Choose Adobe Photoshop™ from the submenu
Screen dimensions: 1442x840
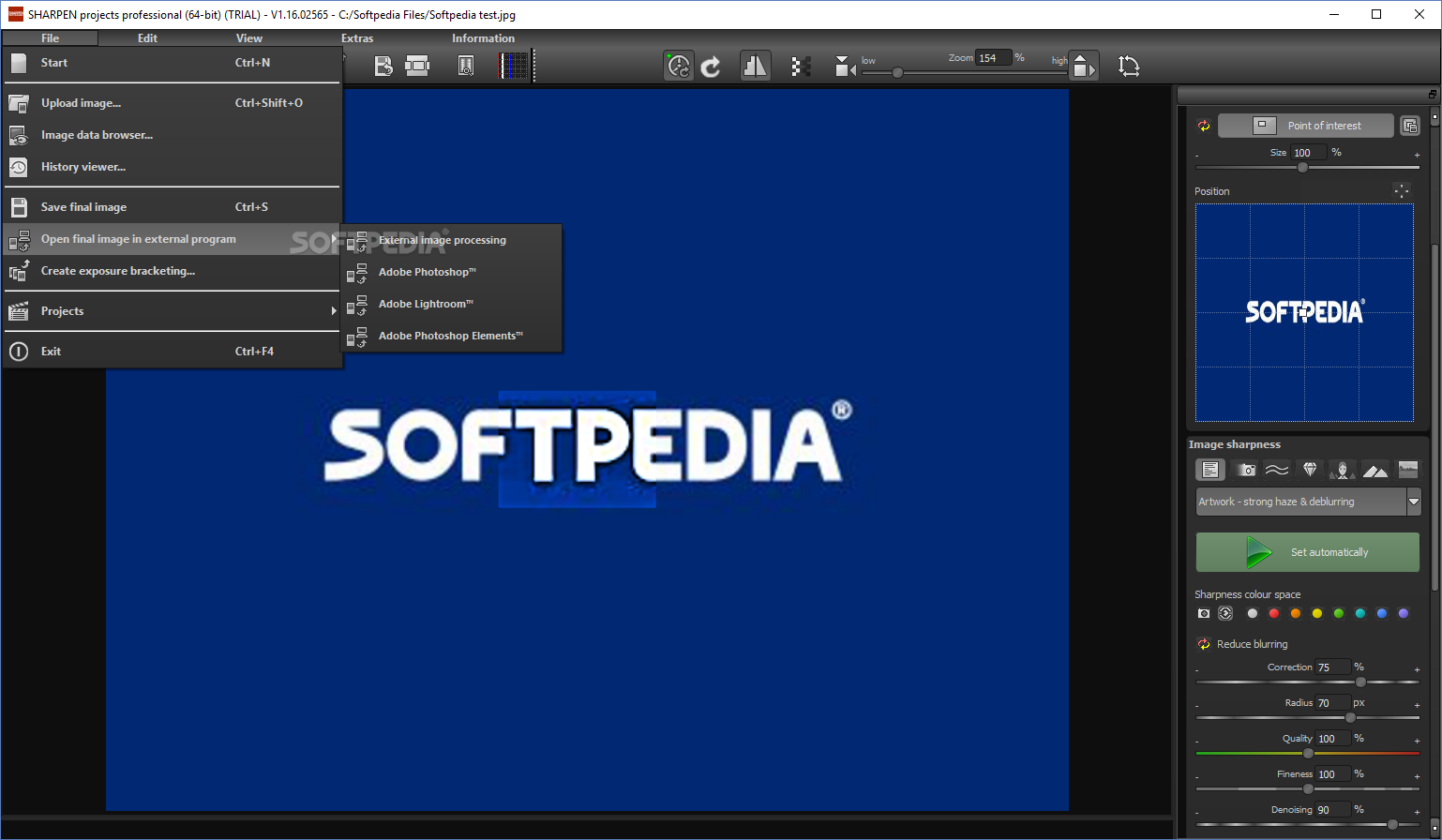[451, 272]
